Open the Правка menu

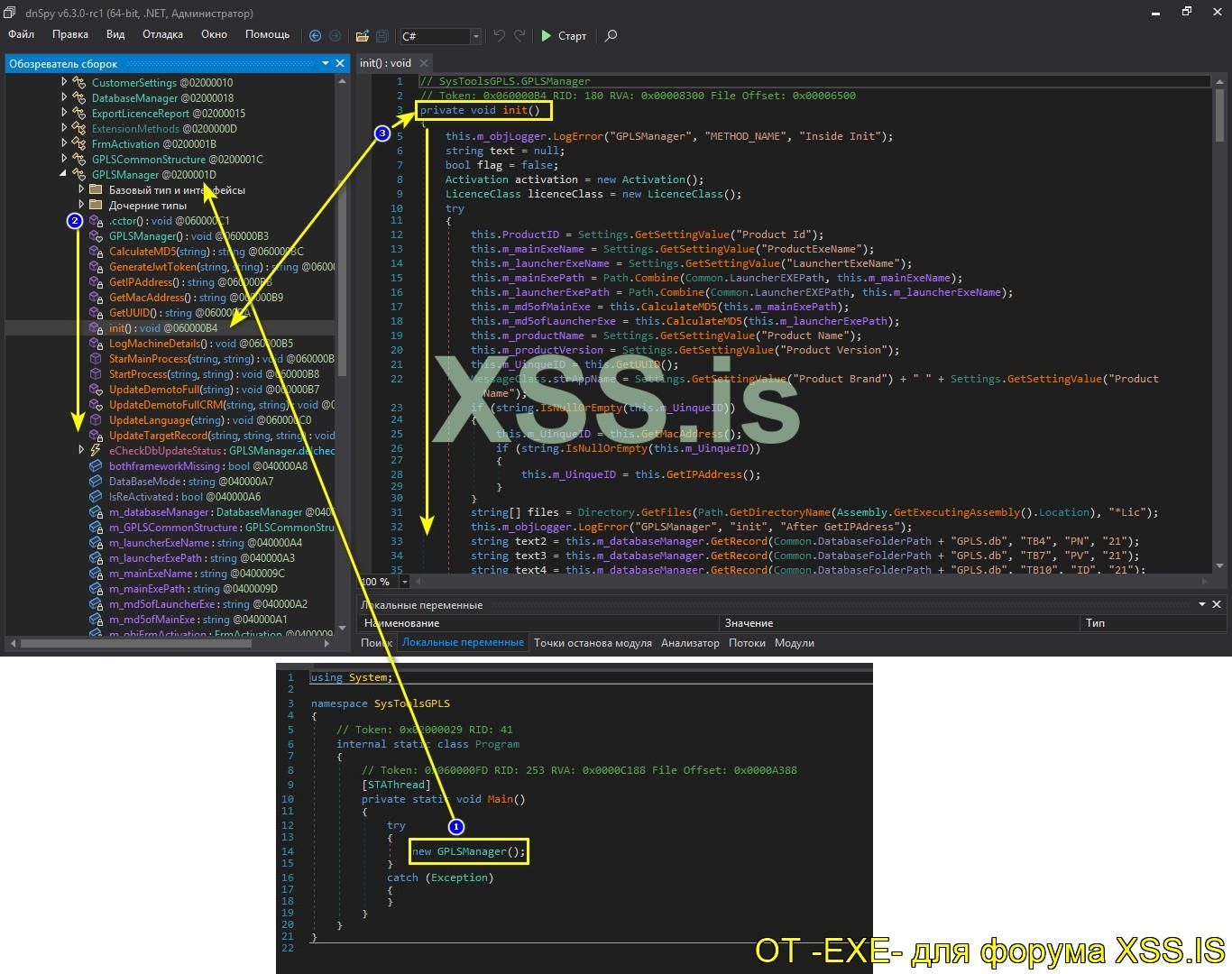(x=70, y=34)
